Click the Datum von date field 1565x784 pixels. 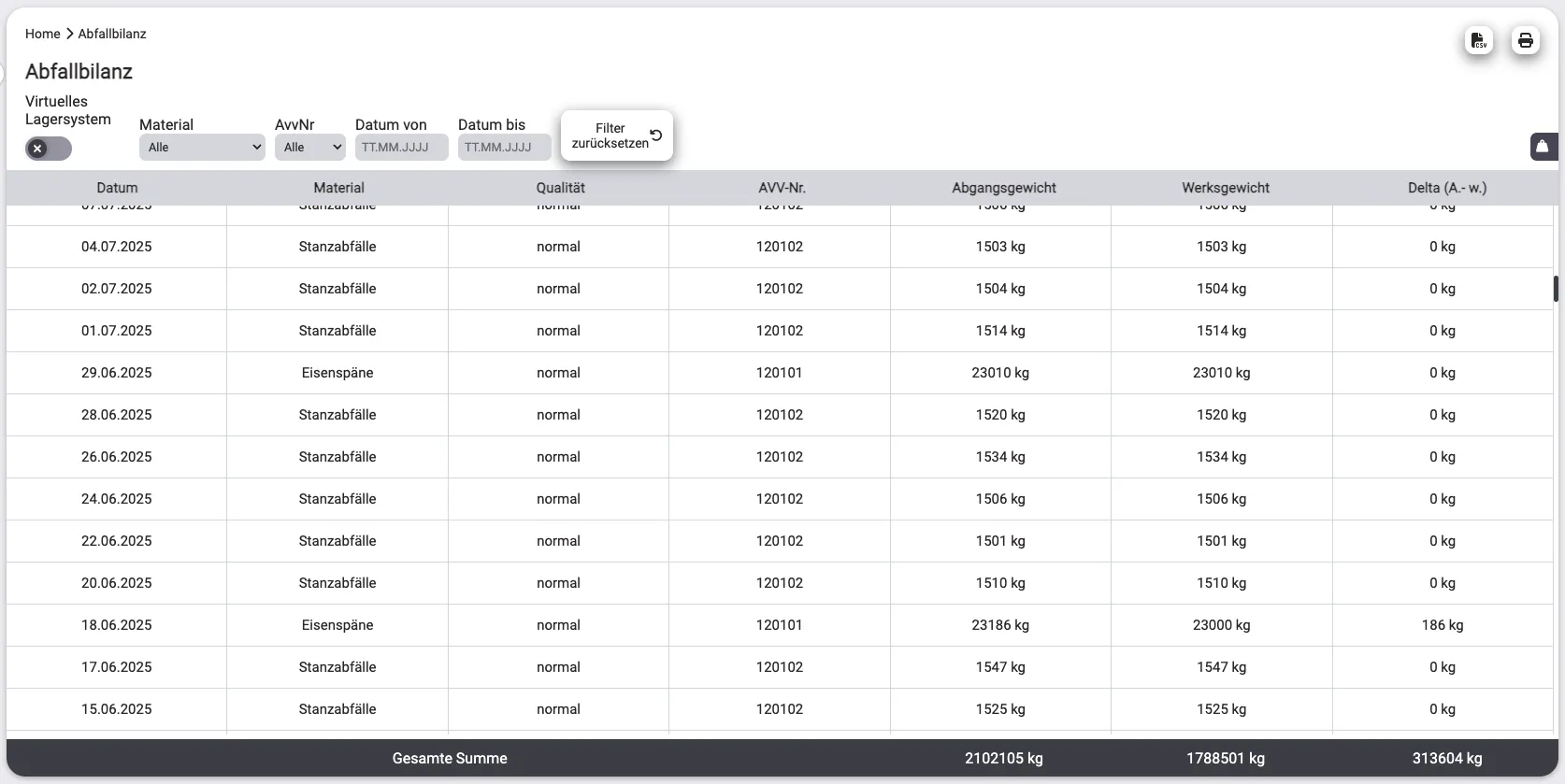click(x=401, y=148)
